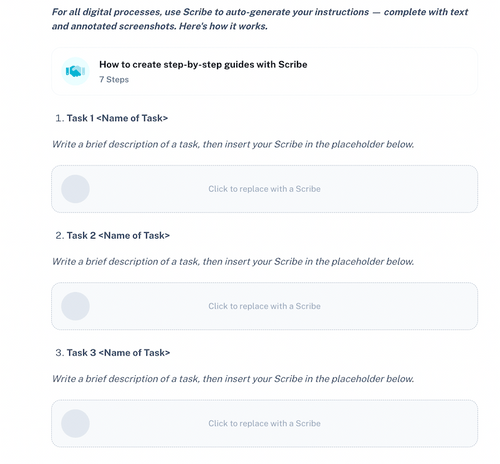Click 'Click to replace with a Scribe' under Task 3
The image size is (500, 464).
pos(264,424)
